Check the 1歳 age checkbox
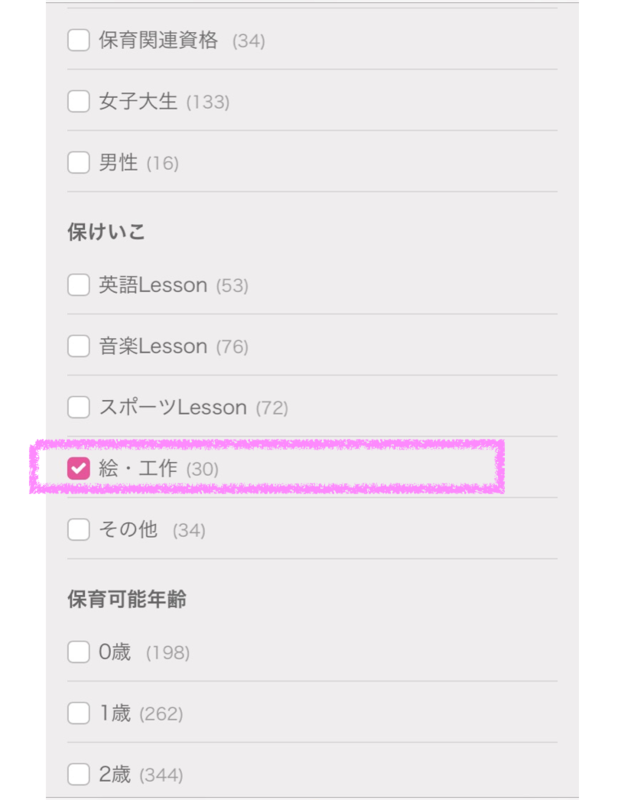Image resolution: width=618 pixels, height=800 pixels. [x=78, y=713]
